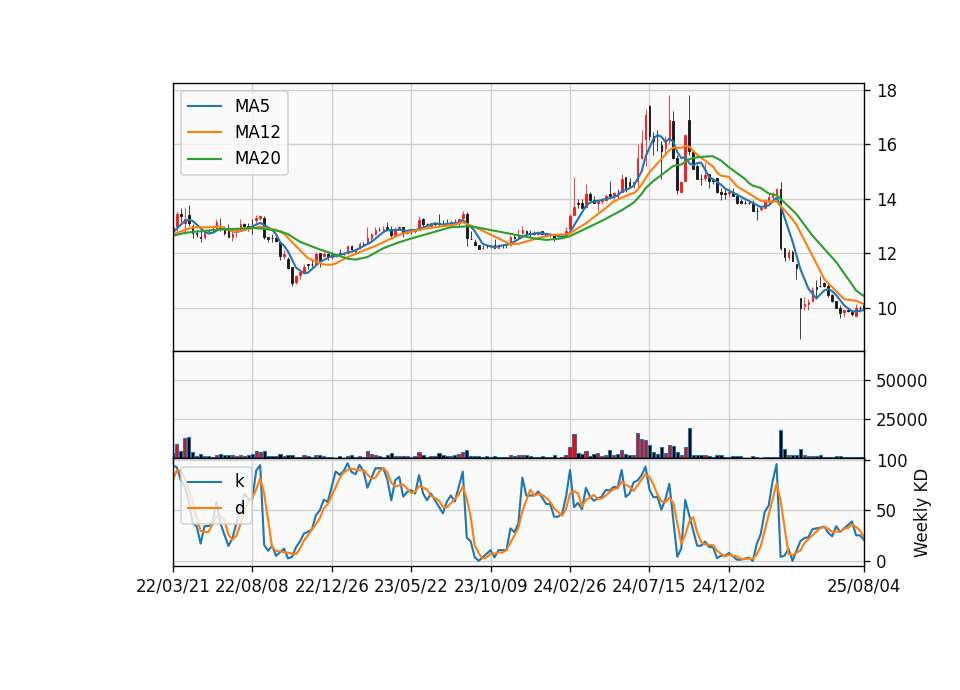This screenshot has width=960, height=690.
Task: Click the price axis value 16
Action: tap(887, 145)
